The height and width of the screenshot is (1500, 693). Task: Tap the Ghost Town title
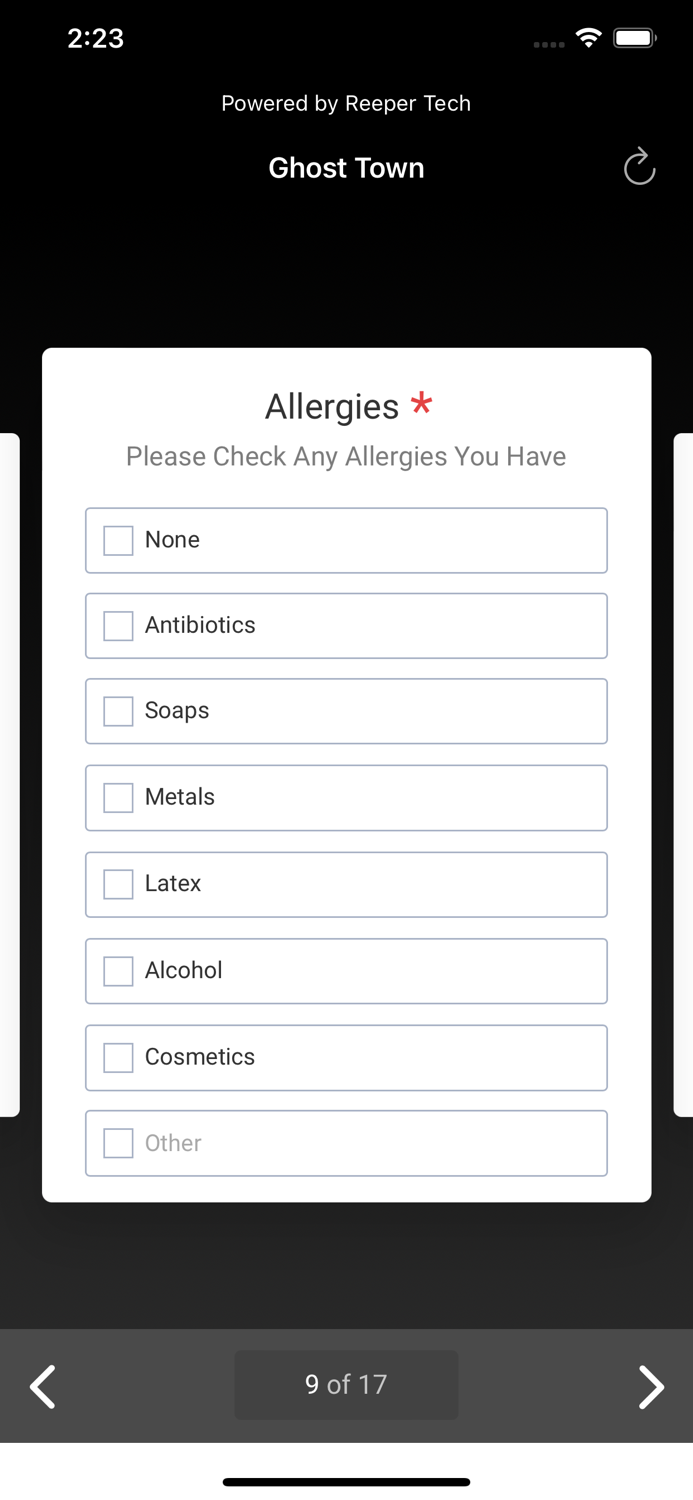tap(346, 168)
